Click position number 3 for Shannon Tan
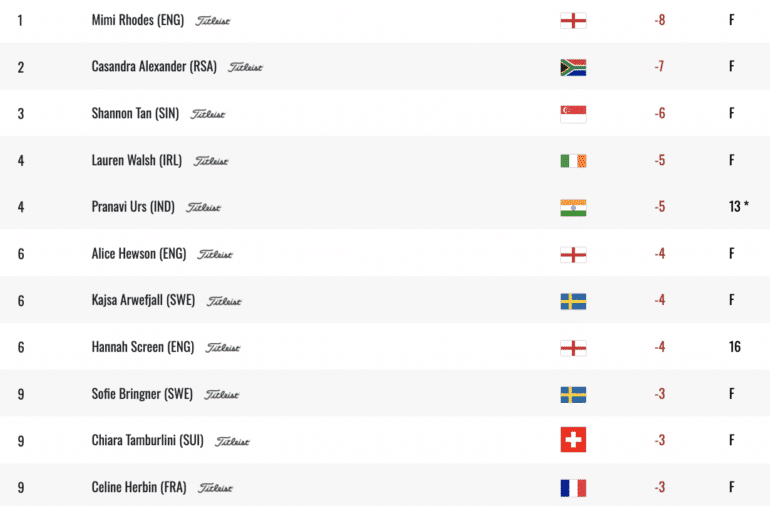 click(x=21, y=114)
